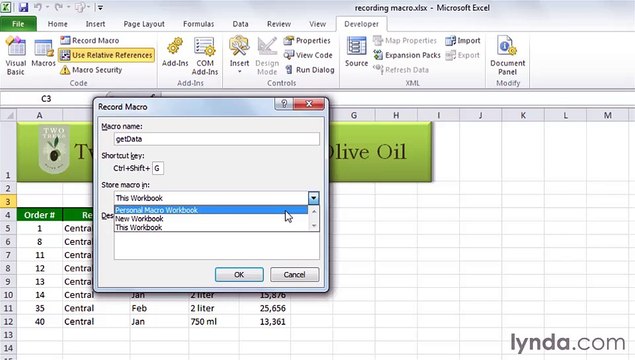Viewport: 635px width, 360px height.
Task: Click the Select All corner button
Action: click(x=8, y=115)
